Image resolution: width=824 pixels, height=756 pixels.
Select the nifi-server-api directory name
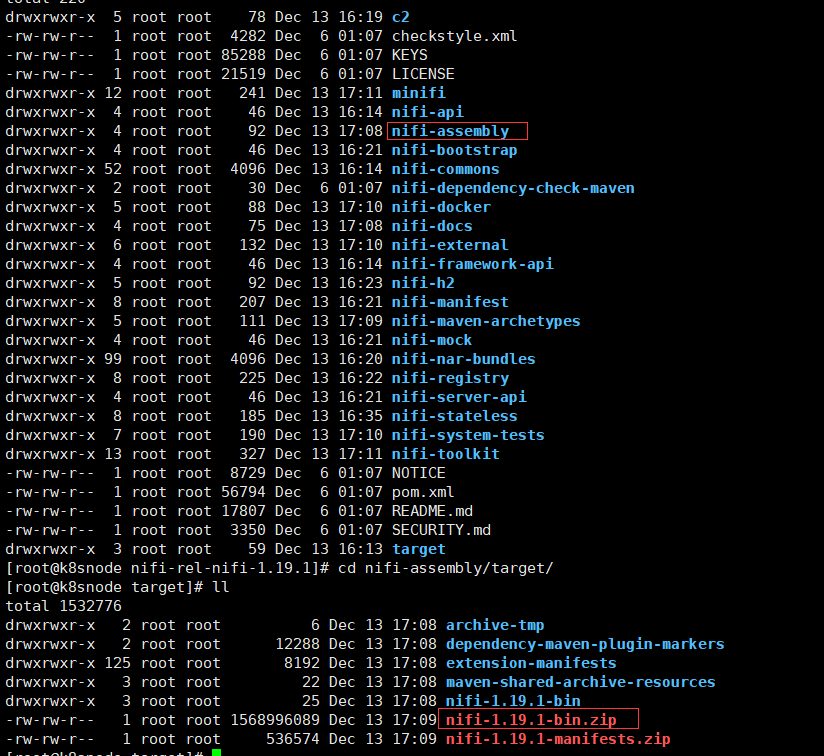click(459, 397)
